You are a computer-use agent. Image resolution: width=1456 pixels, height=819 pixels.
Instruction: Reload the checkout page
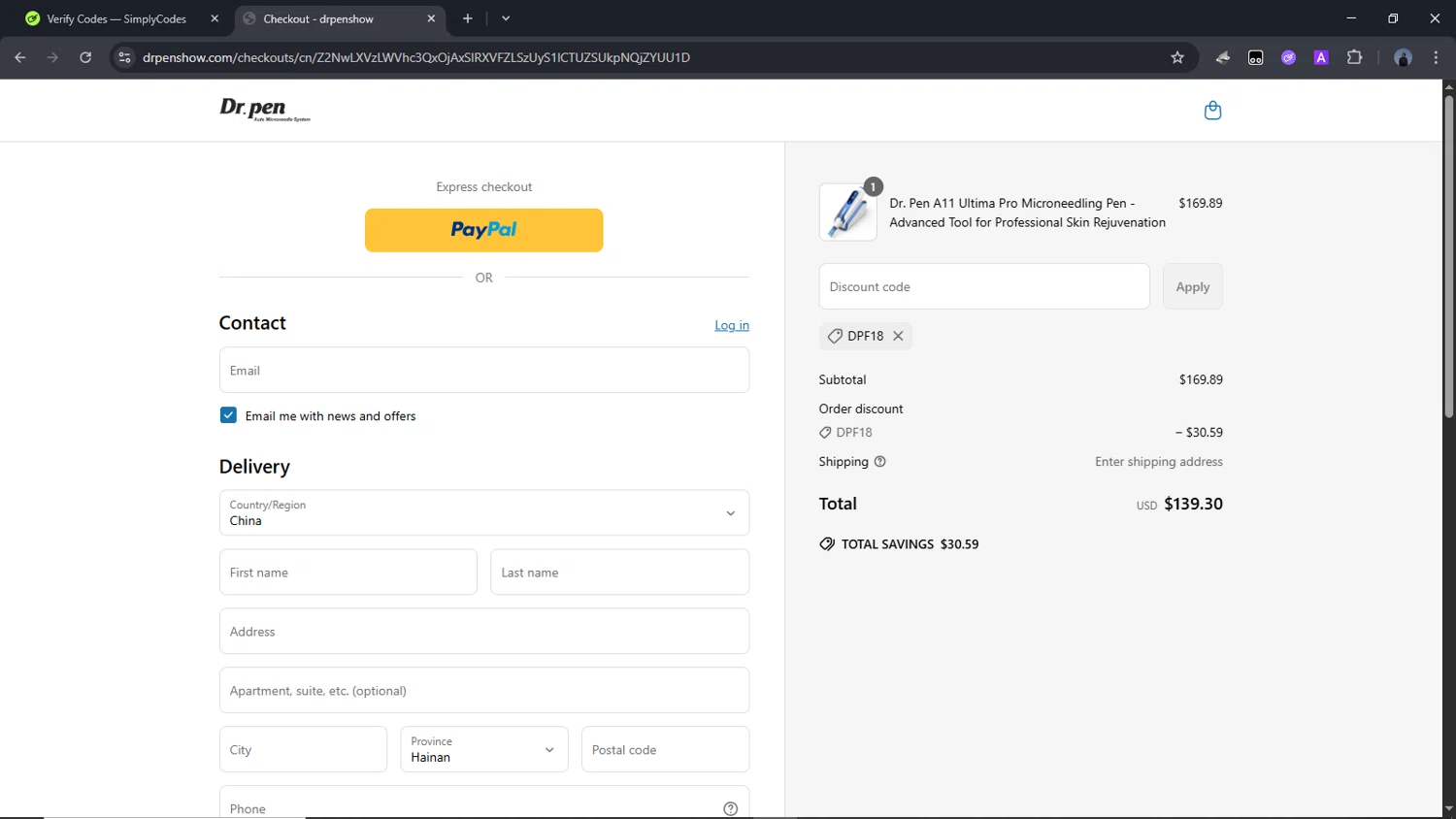pyautogui.click(x=85, y=57)
